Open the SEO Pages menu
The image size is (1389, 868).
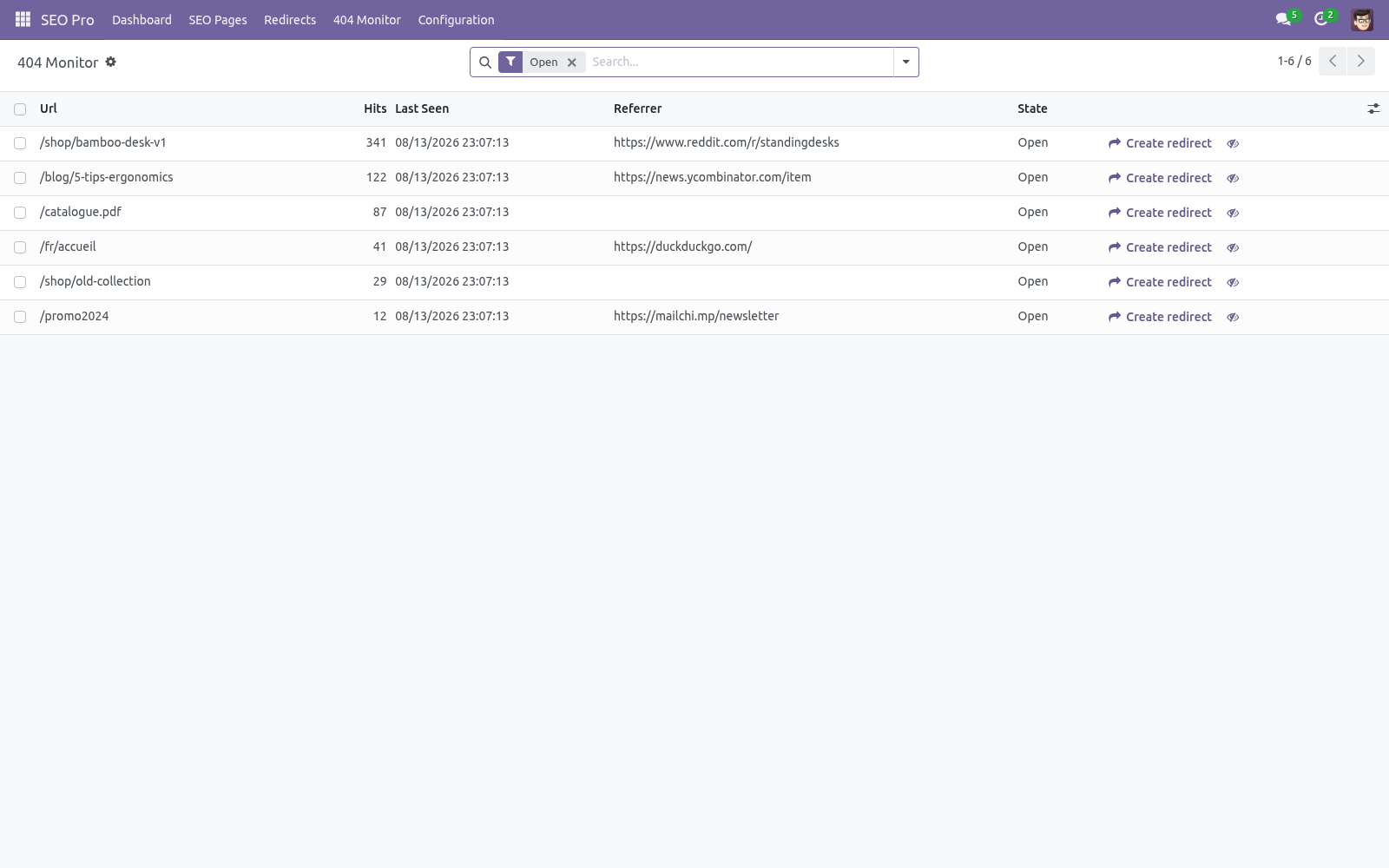coord(218,19)
